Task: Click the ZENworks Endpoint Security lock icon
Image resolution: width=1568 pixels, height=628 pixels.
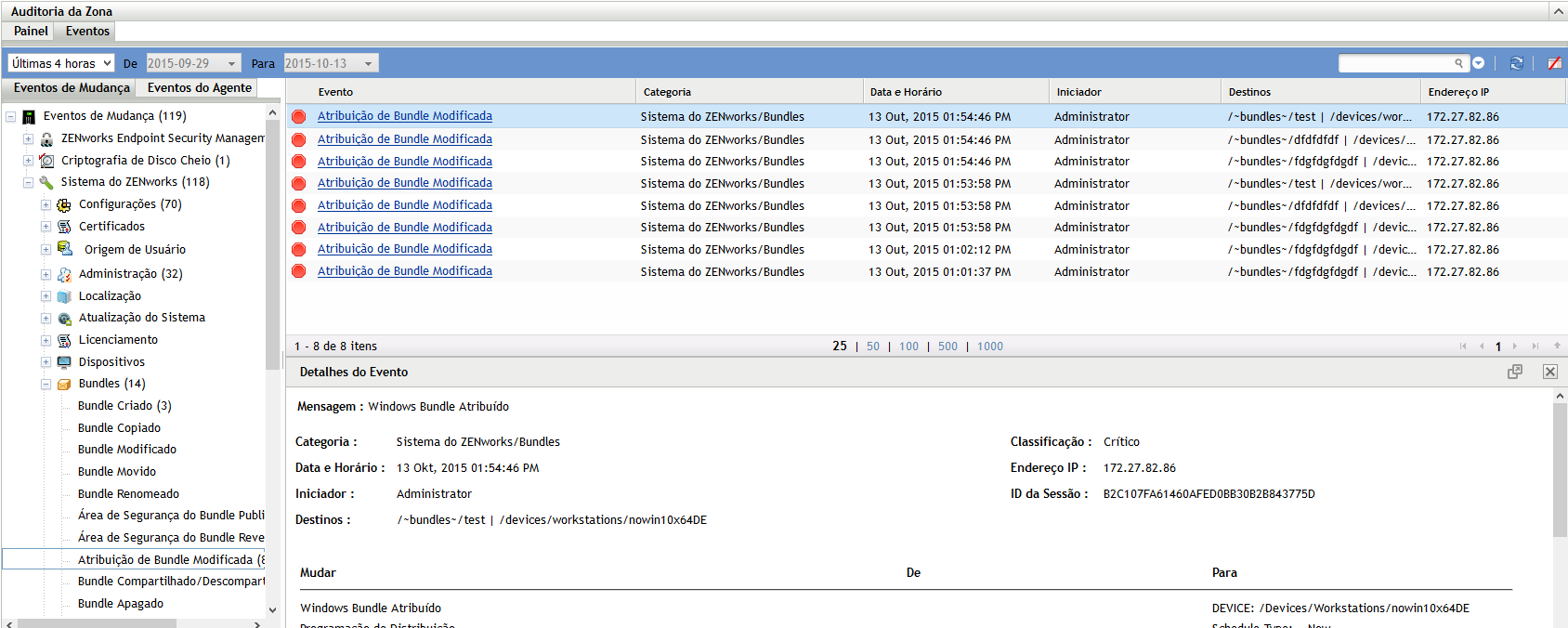Action: pos(46,138)
